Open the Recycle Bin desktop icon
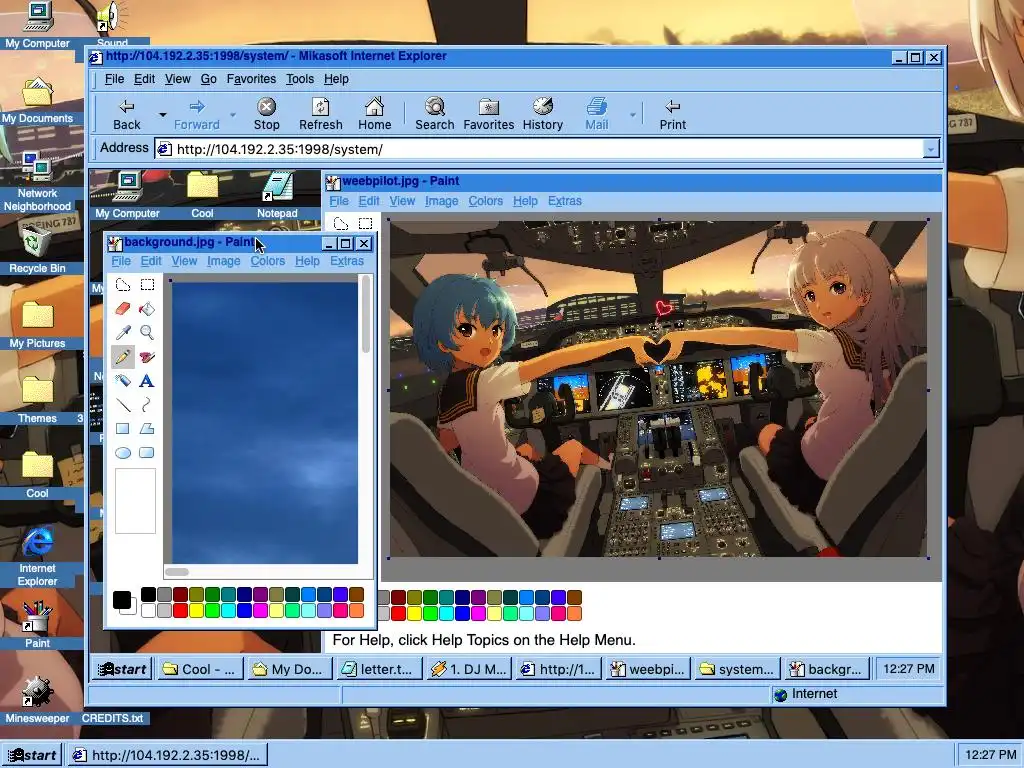The height and width of the screenshot is (768, 1024). point(37,250)
